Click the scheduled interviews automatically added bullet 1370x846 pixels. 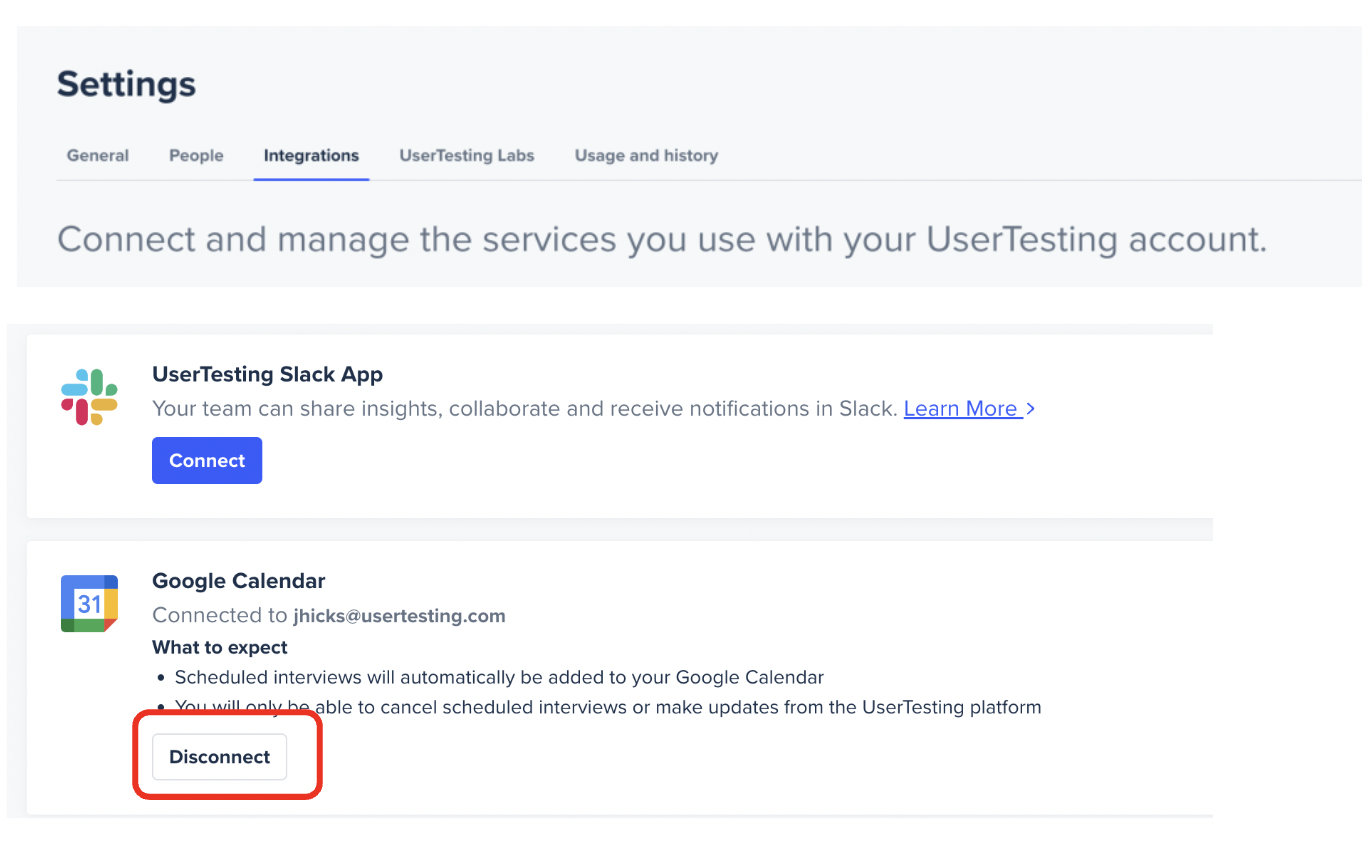click(499, 678)
